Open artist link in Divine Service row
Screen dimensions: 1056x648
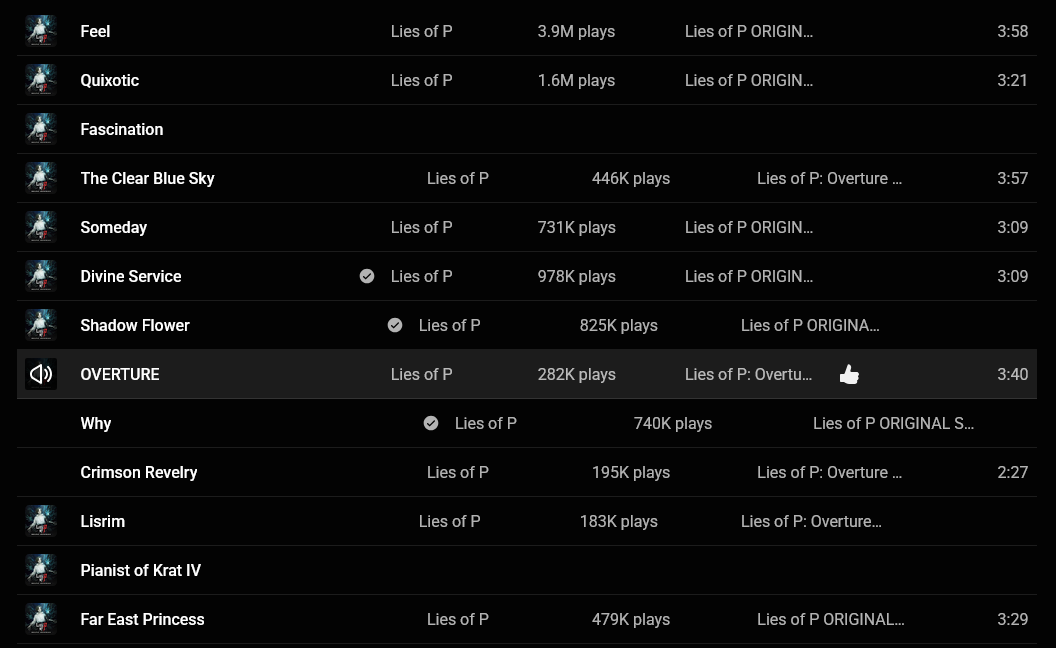pyautogui.click(x=422, y=276)
